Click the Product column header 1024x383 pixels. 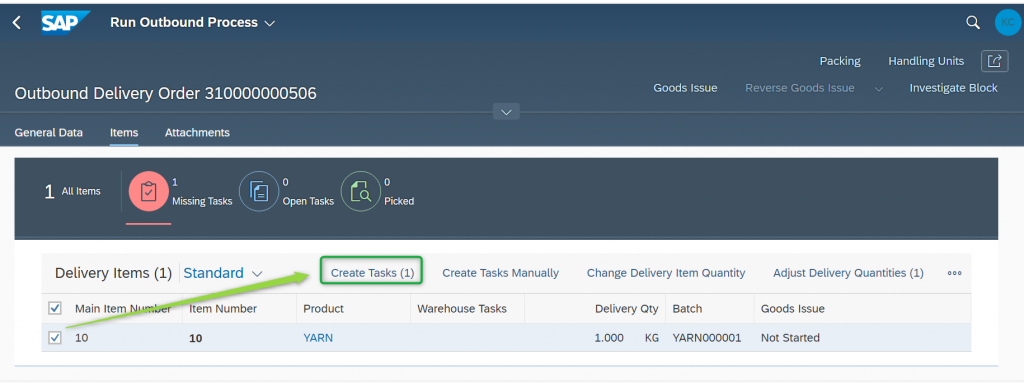(323, 308)
